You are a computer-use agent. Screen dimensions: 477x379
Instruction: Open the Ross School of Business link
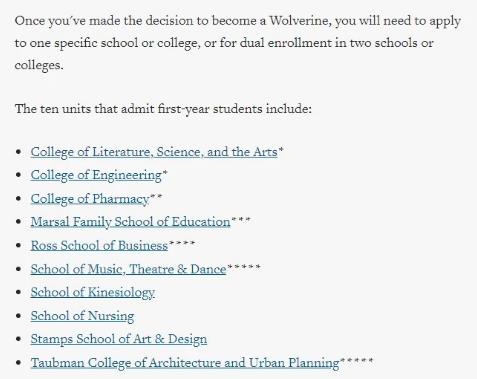[x=99, y=246]
